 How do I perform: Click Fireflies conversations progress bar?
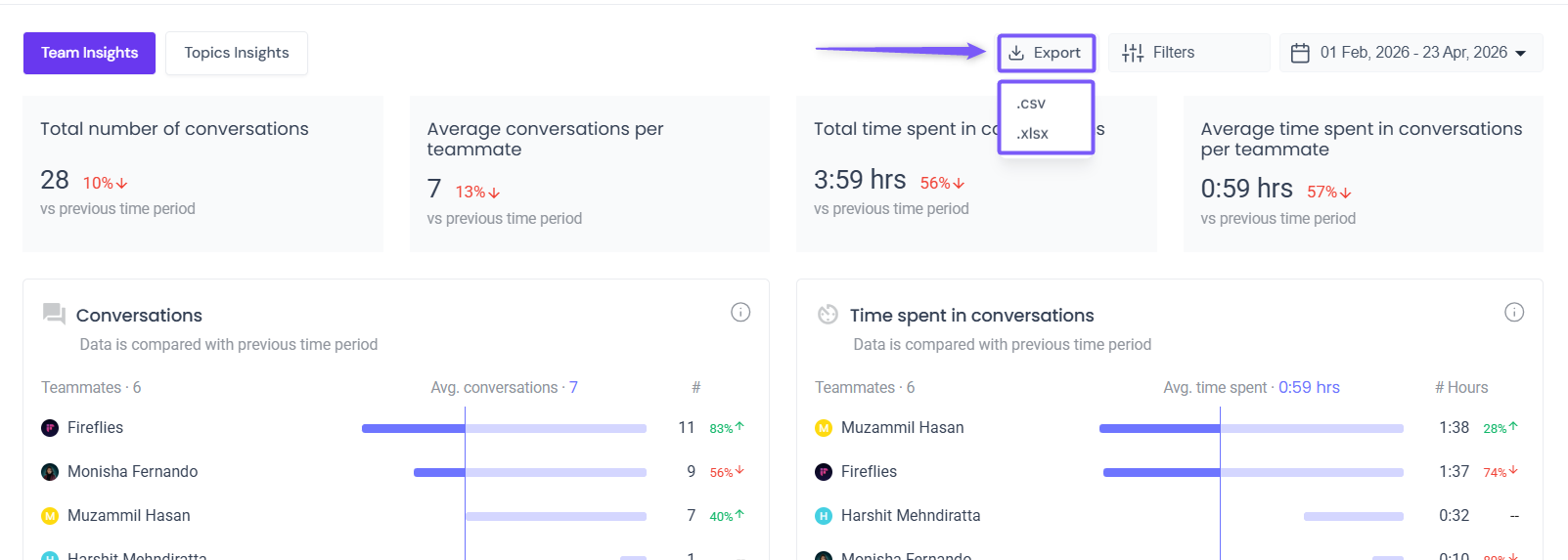(504, 428)
